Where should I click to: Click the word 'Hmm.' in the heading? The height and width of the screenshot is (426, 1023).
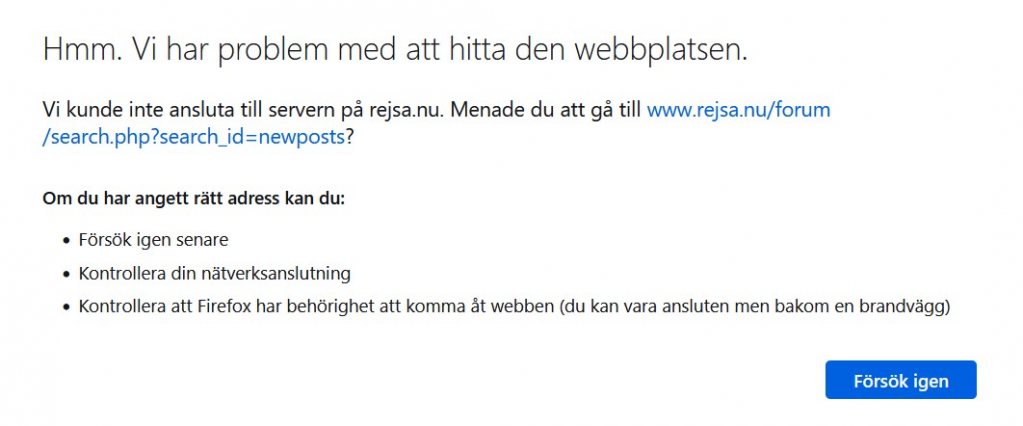pos(83,50)
